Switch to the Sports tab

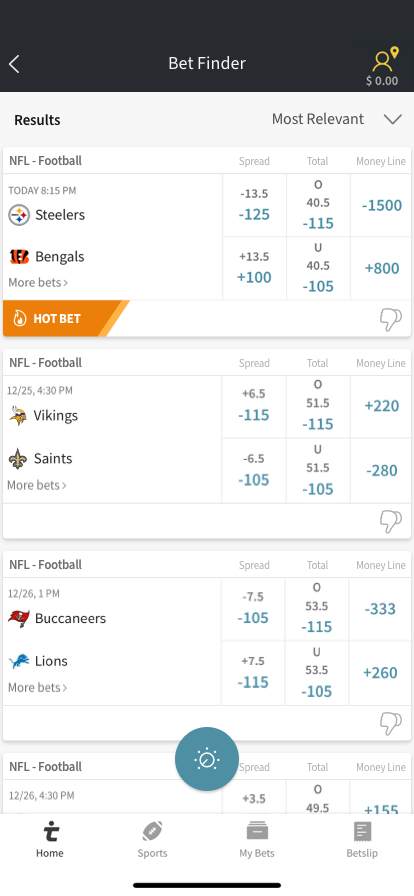coord(153,839)
